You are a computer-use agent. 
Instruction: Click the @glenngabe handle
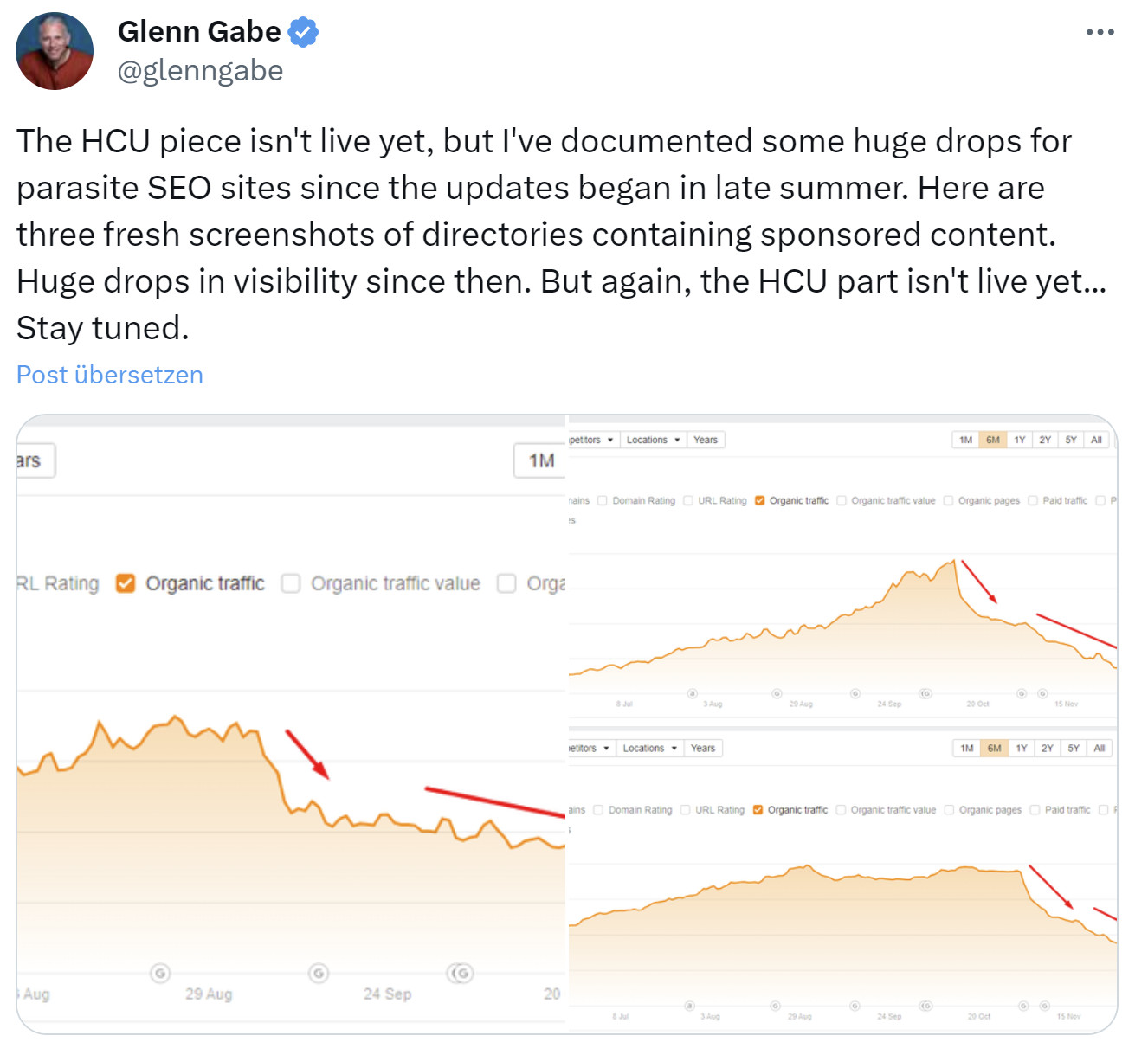tap(200, 70)
